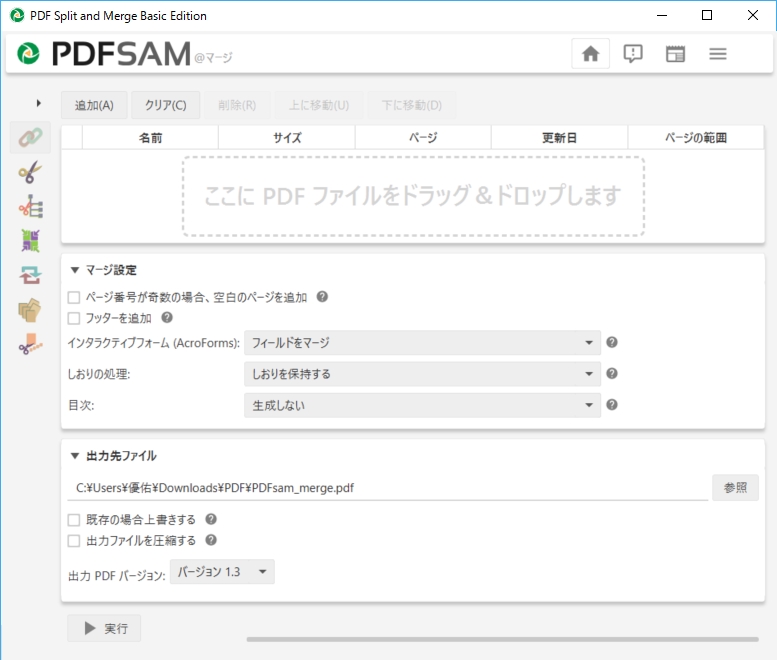The height and width of the screenshot is (660, 777).
Task: Collapse the 出力先ファイル section
Action: coord(75,456)
